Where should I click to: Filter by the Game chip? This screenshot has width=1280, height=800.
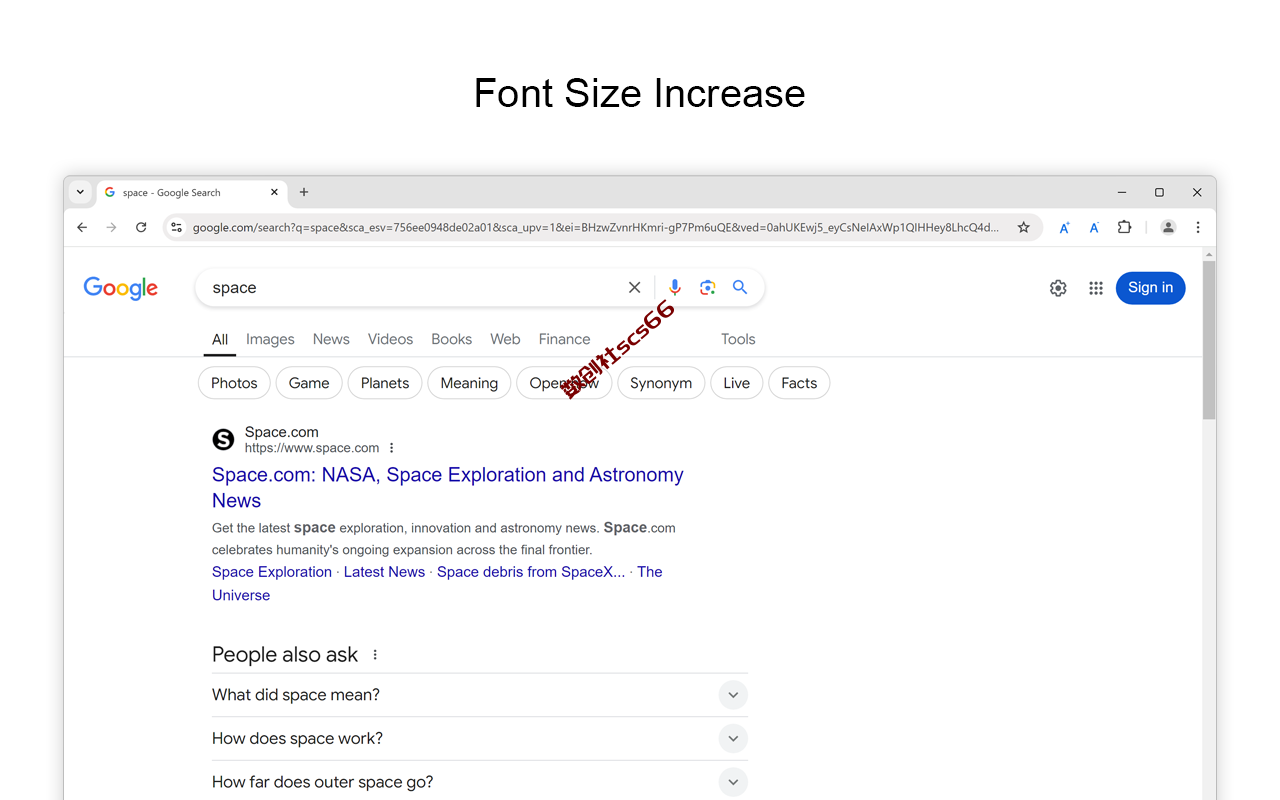pos(309,383)
